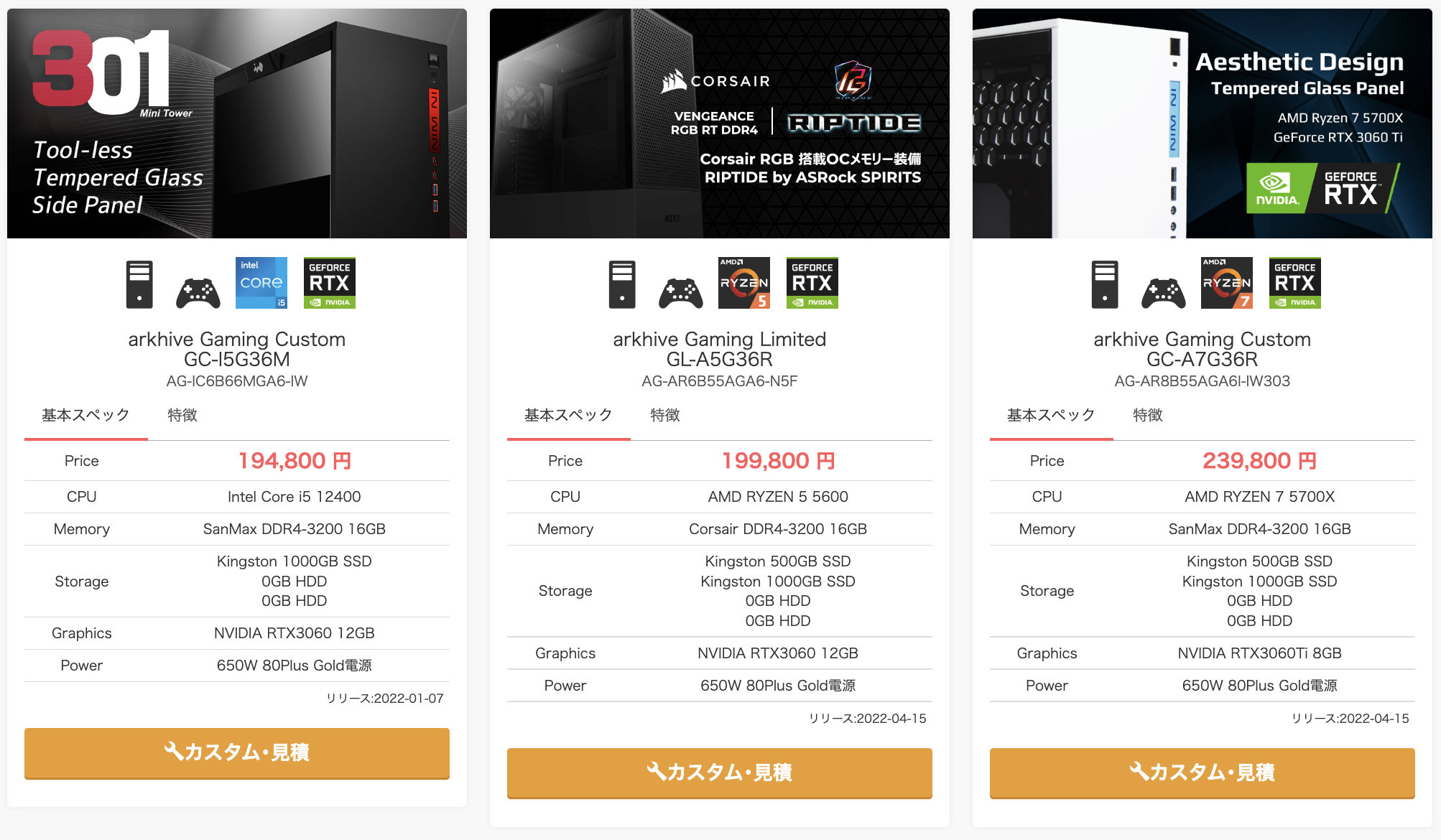
Task: Click desktop tower icon on GC-A7G36R card
Action: [1105, 284]
